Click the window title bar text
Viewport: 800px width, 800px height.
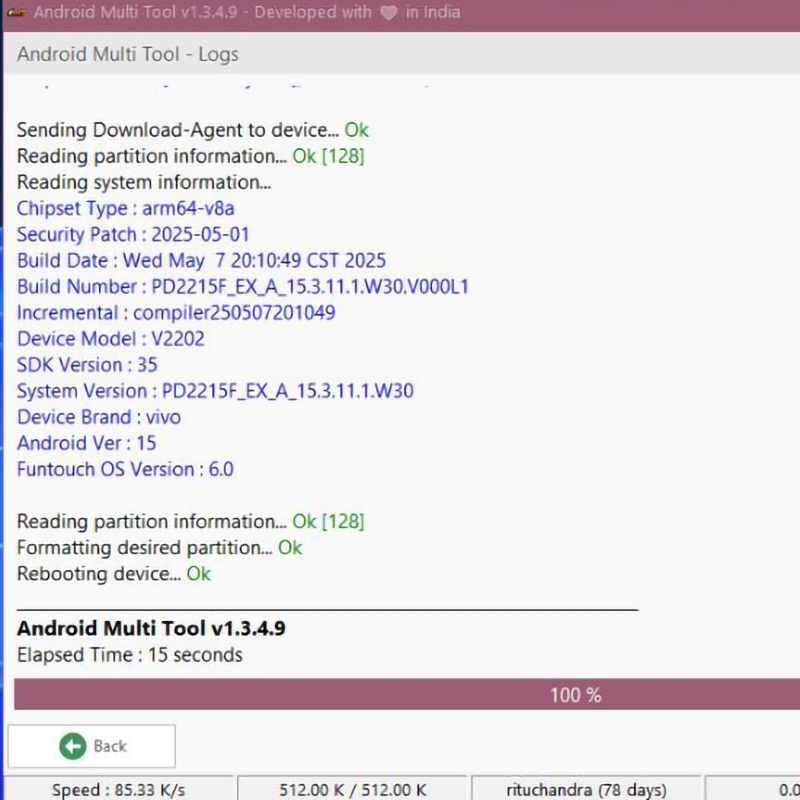click(x=247, y=12)
